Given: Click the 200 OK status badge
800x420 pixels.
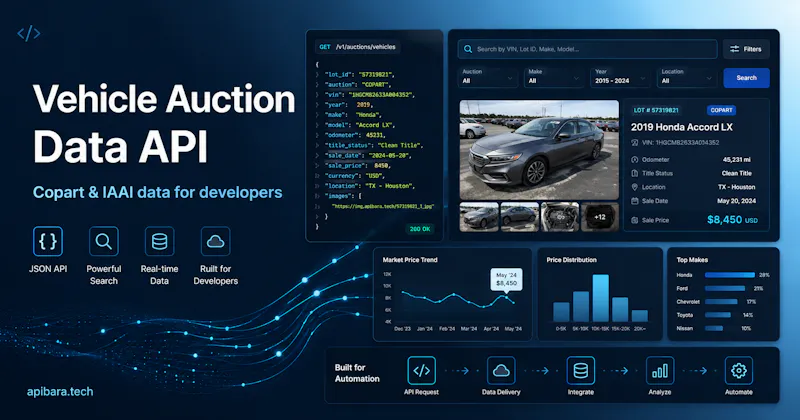Looking at the screenshot, I should (420, 229).
